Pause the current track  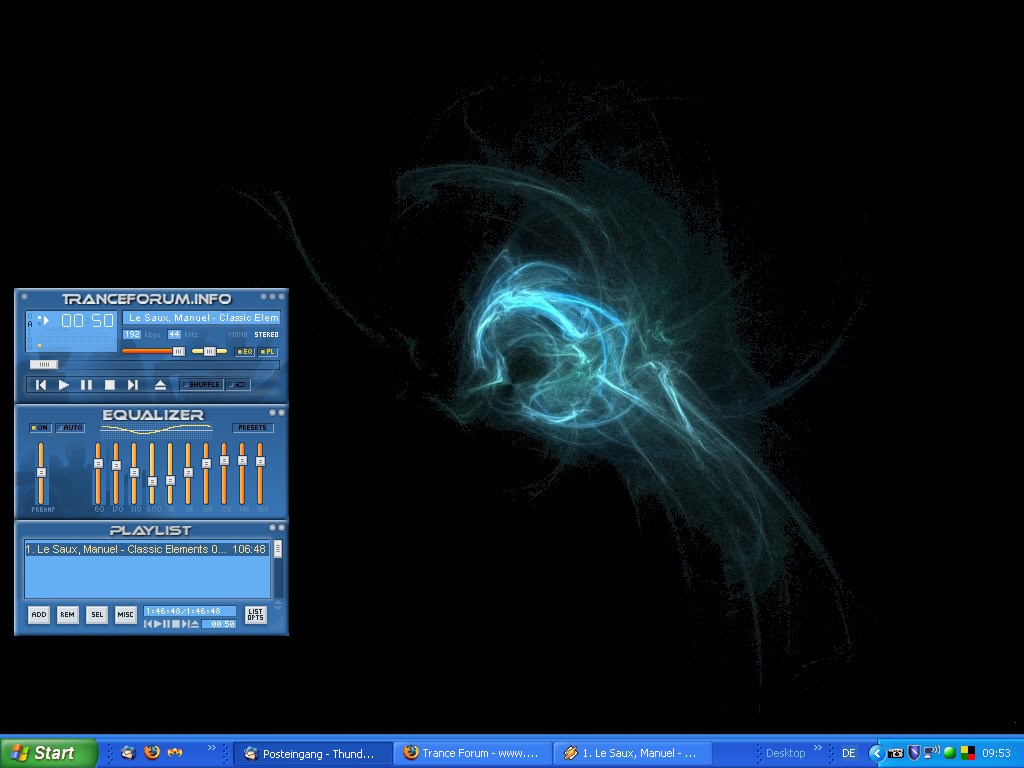click(x=86, y=385)
